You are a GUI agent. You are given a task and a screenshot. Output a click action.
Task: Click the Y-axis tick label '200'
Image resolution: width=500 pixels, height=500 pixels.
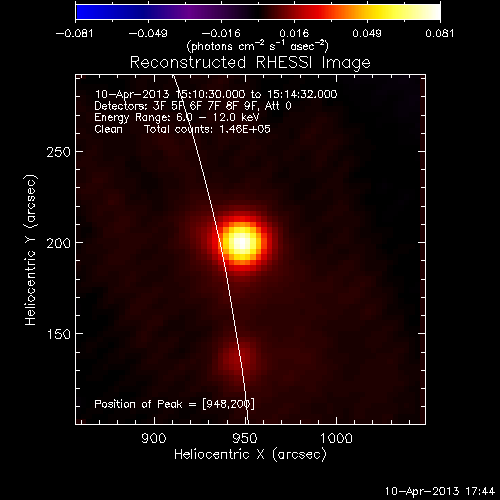pos(59,243)
